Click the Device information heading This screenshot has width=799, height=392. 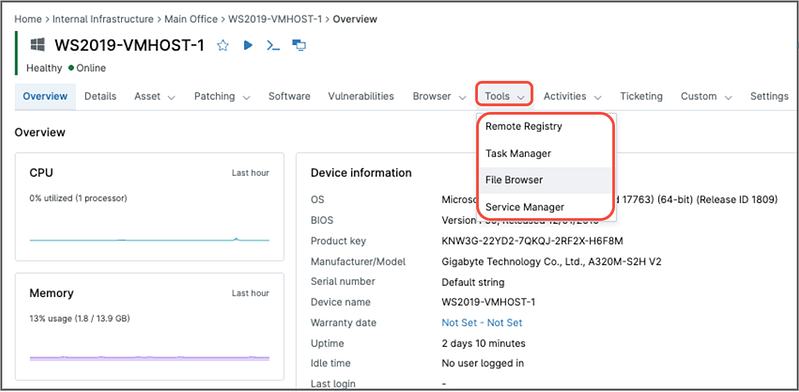(361, 173)
